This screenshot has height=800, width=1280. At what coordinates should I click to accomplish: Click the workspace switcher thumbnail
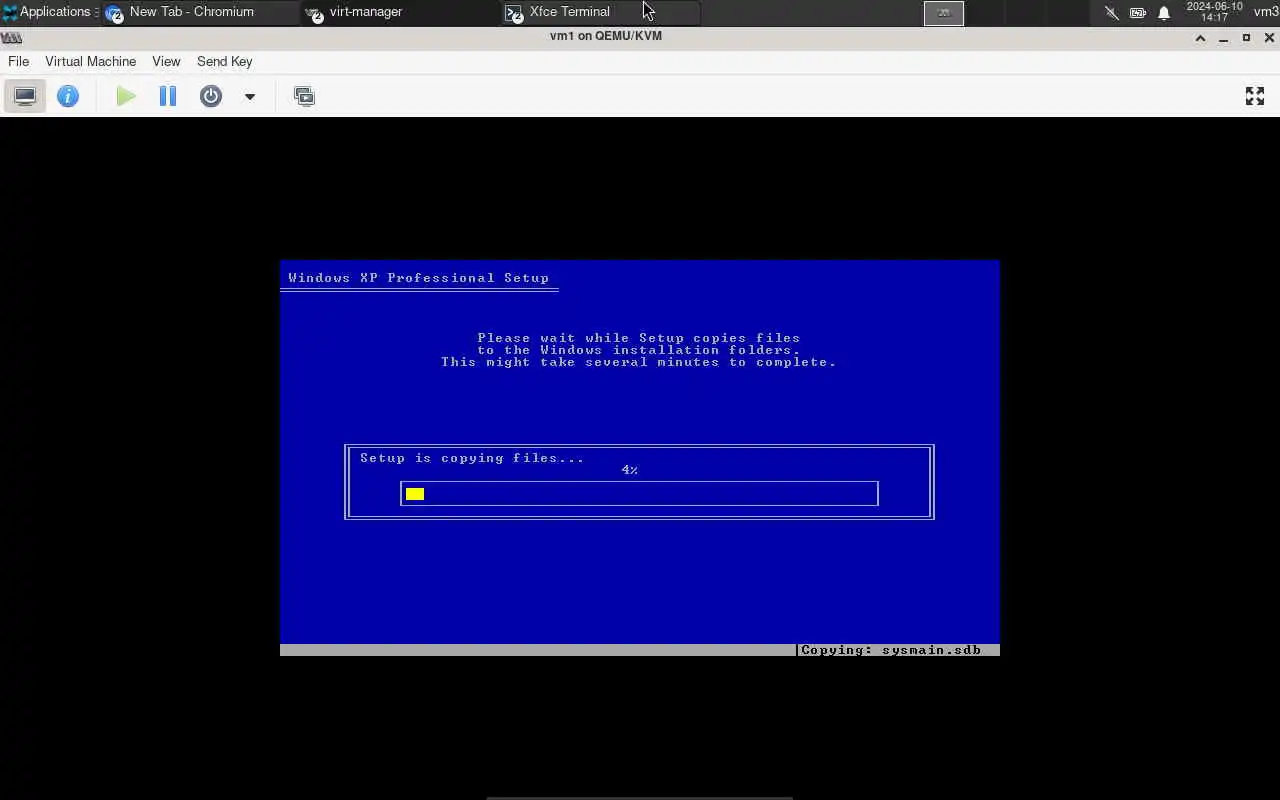(943, 12)
